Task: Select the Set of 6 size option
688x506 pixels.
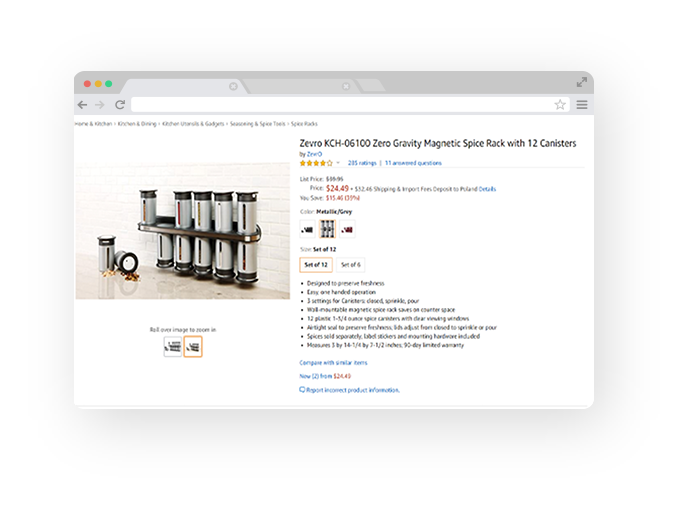Action: click(351, 265)
